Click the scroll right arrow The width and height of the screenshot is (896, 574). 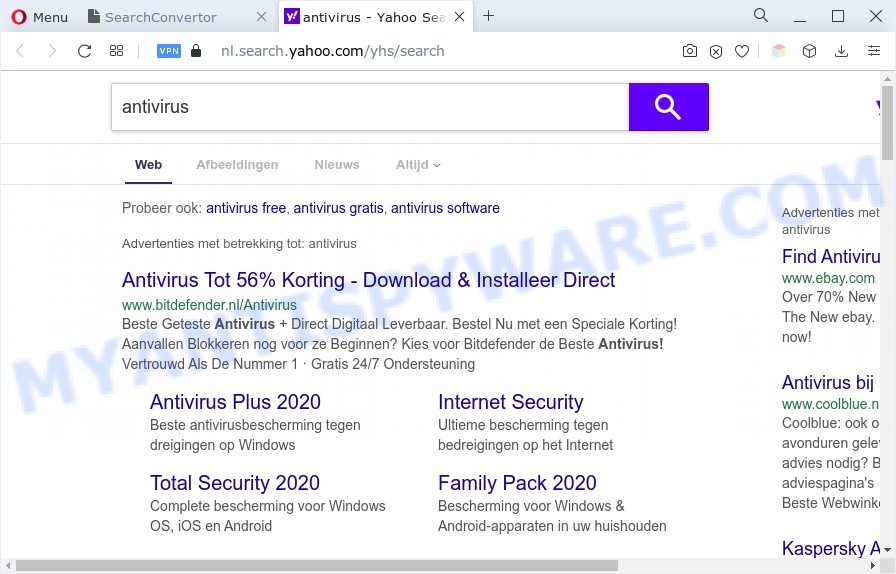click(x=873, y=566)
